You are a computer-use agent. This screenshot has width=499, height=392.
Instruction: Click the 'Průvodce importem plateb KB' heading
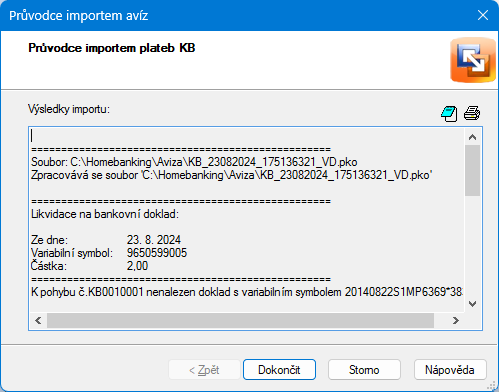tap(112, 48)
